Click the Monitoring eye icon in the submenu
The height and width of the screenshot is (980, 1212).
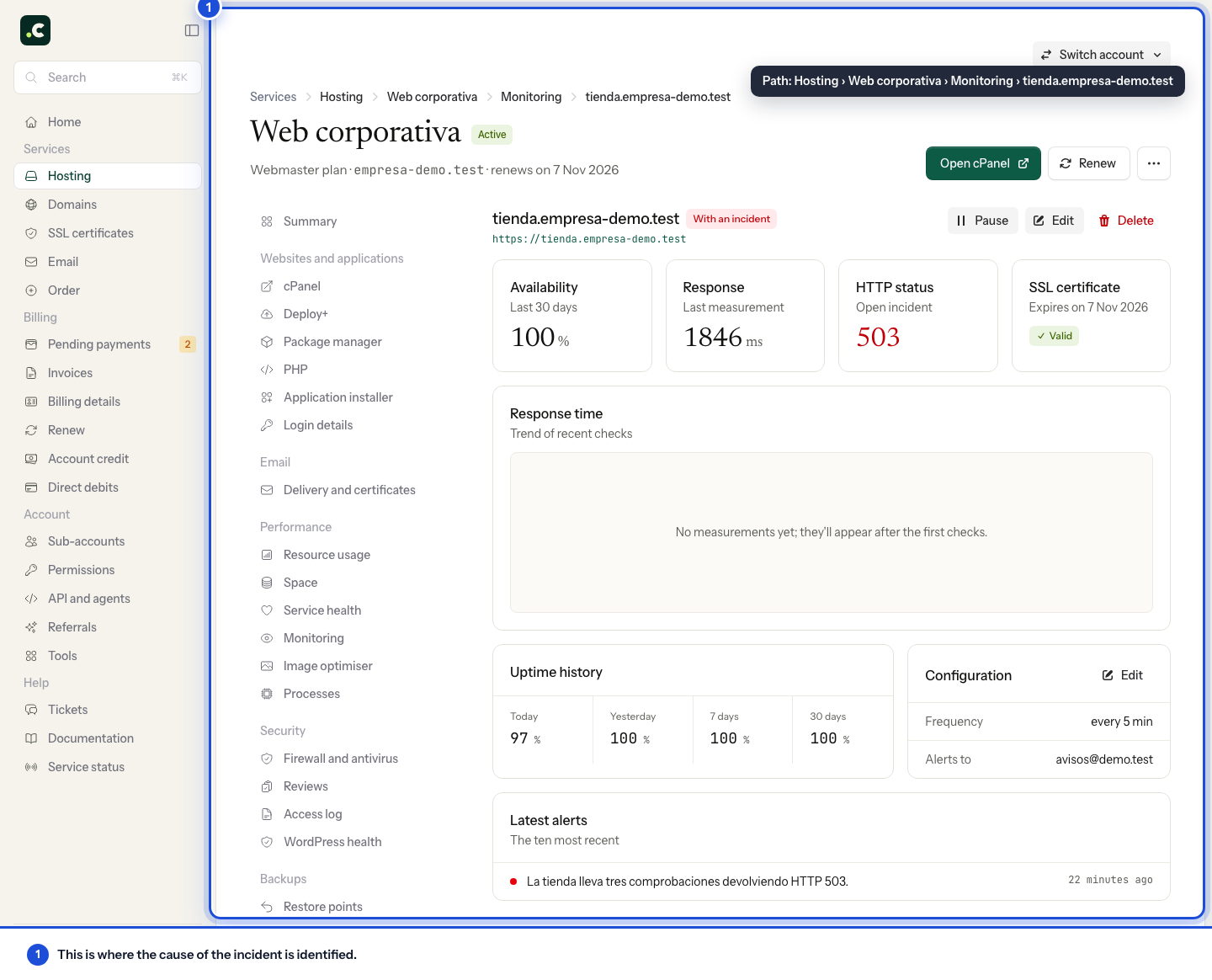(x=267, y=638)
